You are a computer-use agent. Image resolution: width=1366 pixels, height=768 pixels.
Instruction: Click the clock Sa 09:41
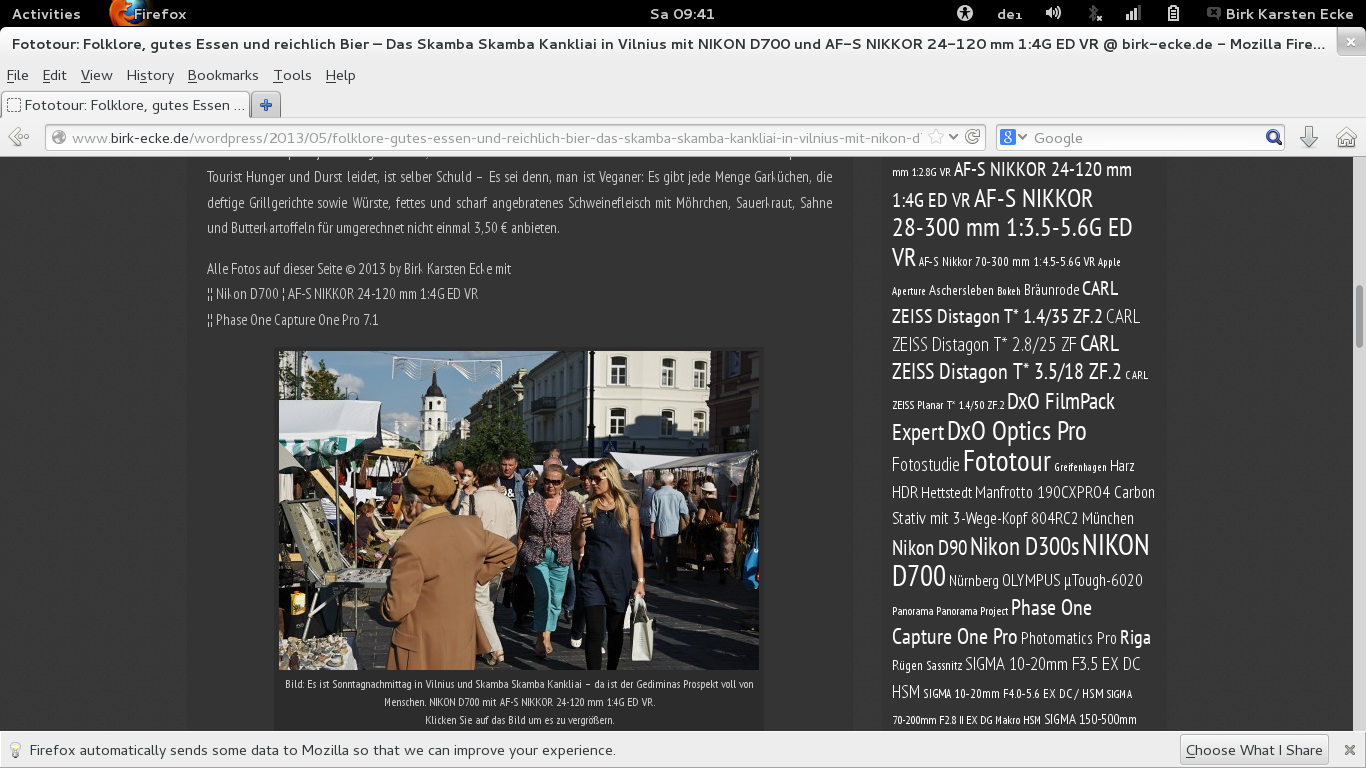coord(682,14)
